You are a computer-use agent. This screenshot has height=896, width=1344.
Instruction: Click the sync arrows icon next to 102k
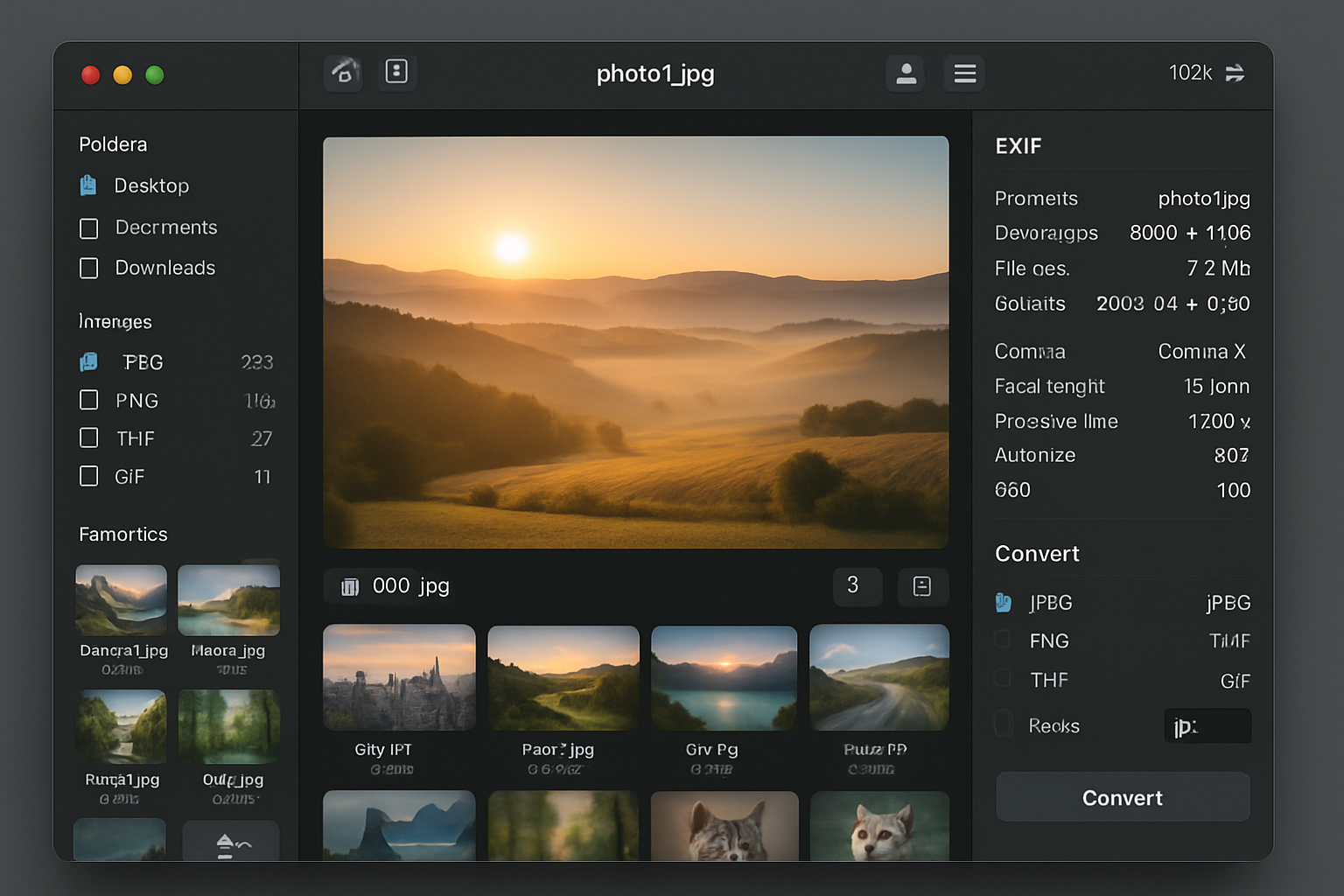1236,73
